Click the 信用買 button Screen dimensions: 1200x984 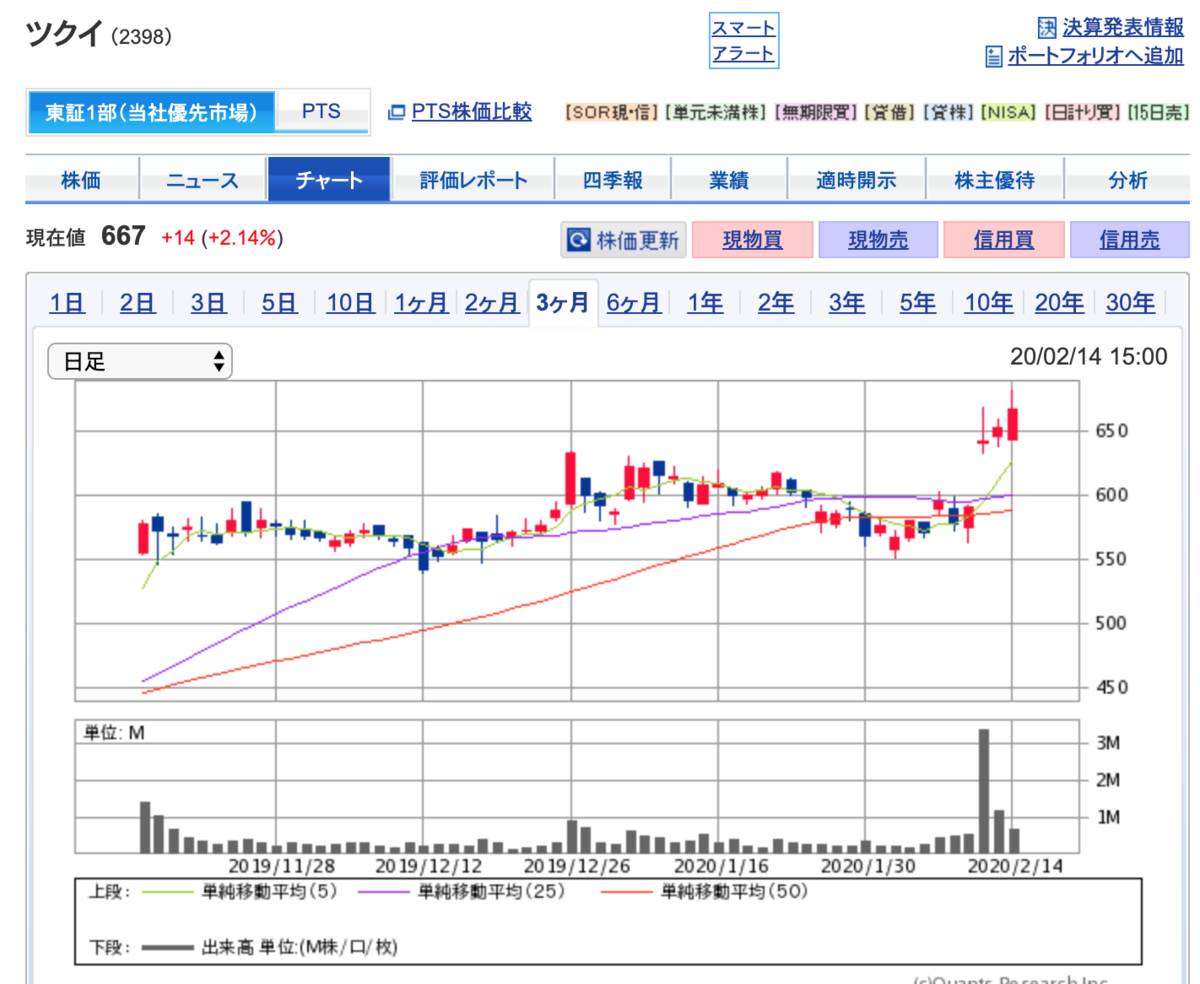click(x=1003, y=240)
